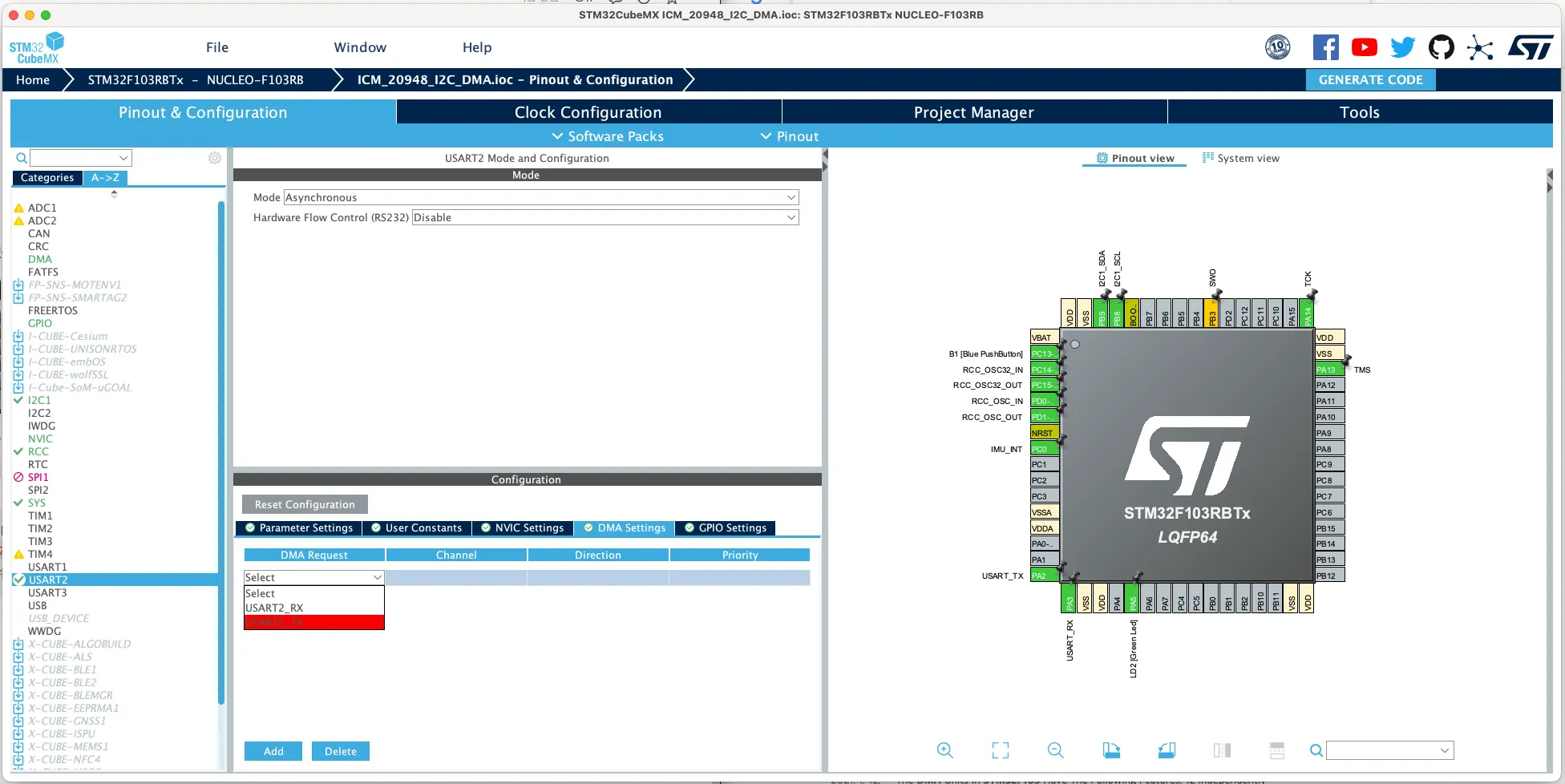The height and width of the screenshot is (784, 1565).
Task: Open the GitHub icon in header
Action: click(1441, 47)
